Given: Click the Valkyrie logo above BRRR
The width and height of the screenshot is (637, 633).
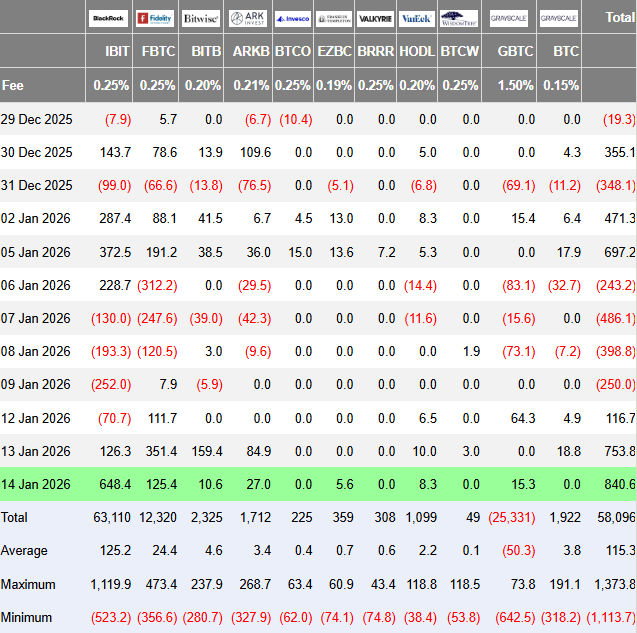Looking at the screenshot, I should 374,18.
